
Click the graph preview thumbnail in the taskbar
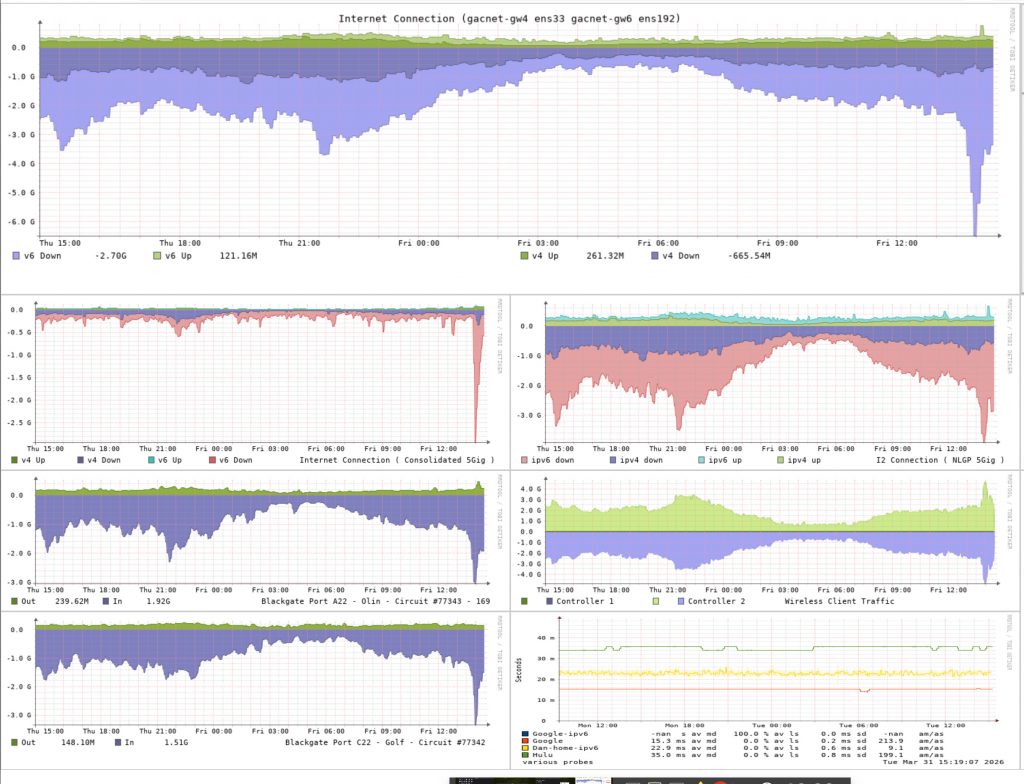click(591, 778)
